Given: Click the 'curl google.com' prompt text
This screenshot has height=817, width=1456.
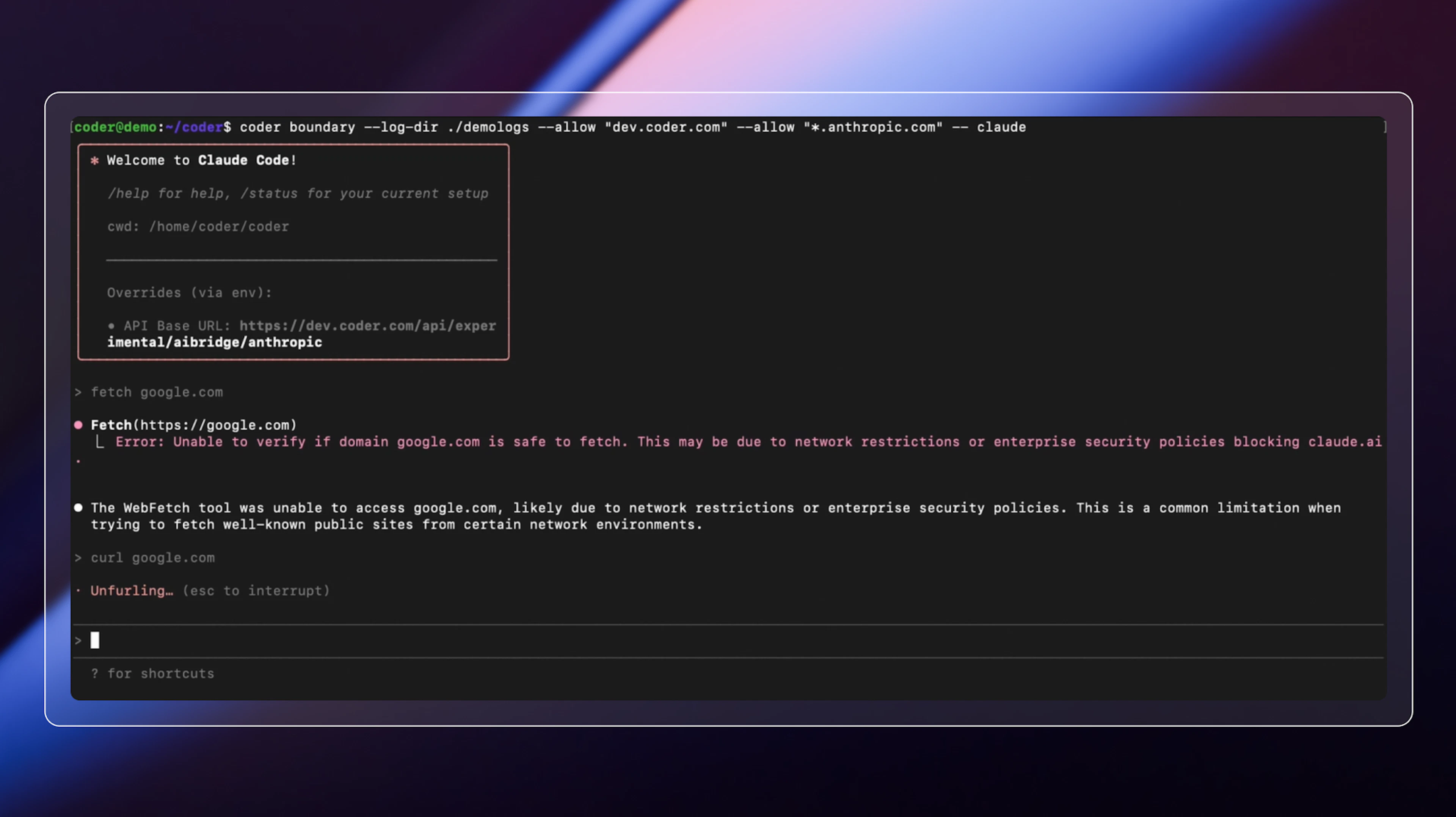Looking at the screenshot, I should [152, 558].
